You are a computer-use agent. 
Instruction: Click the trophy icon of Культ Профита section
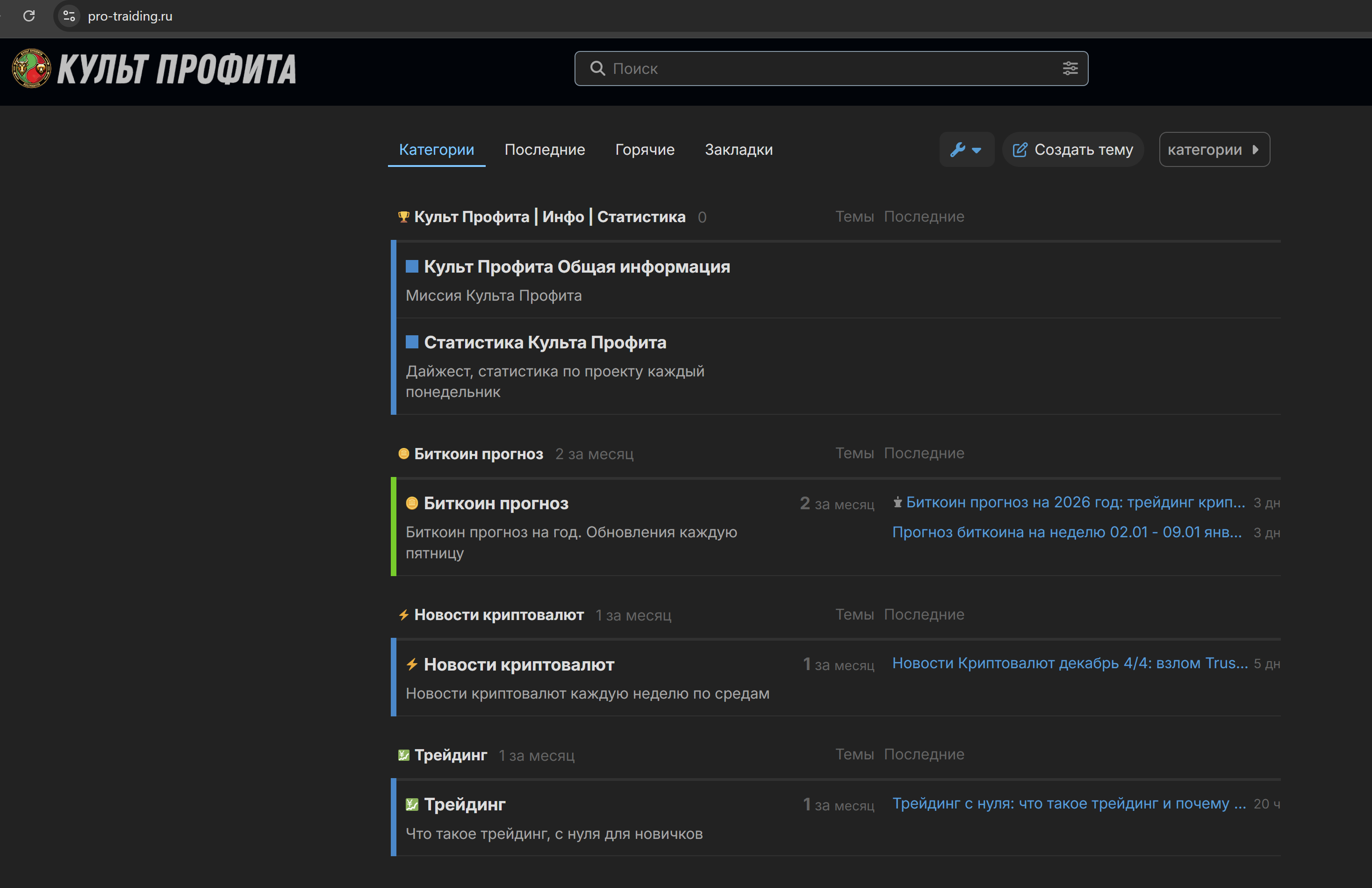point(403,217)
